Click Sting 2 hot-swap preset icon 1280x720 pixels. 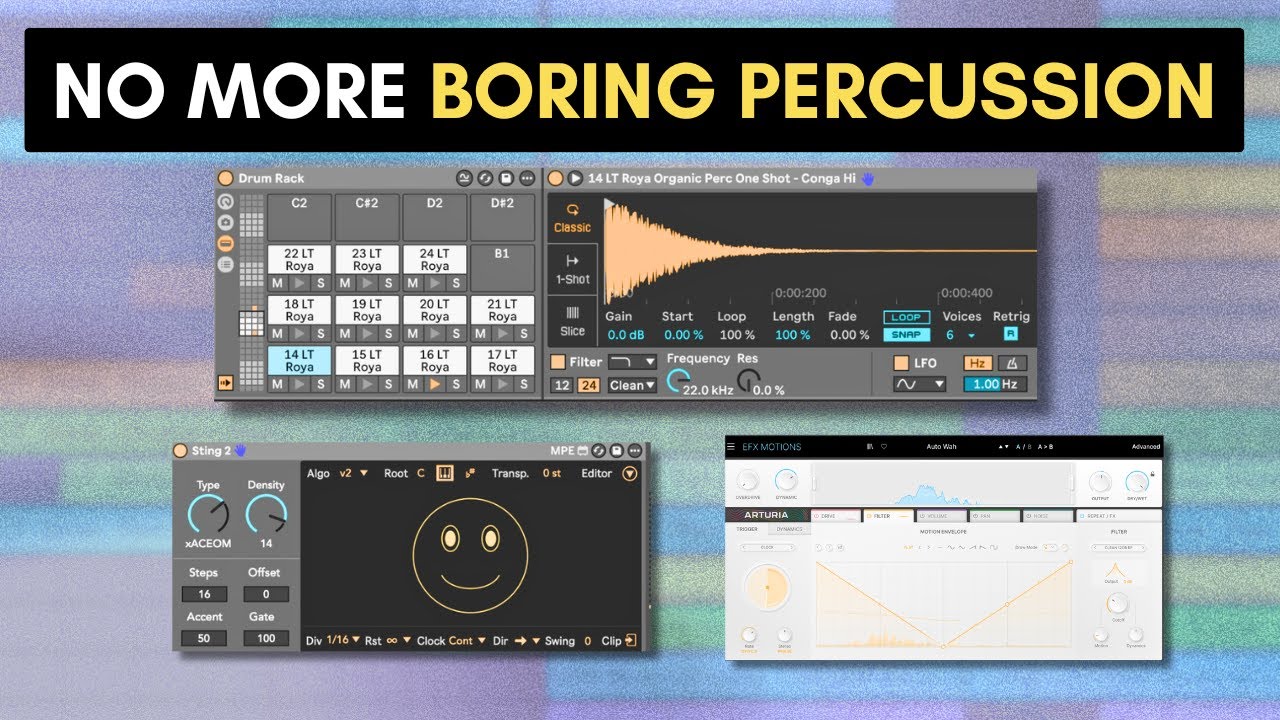click(x=599, y=451)
